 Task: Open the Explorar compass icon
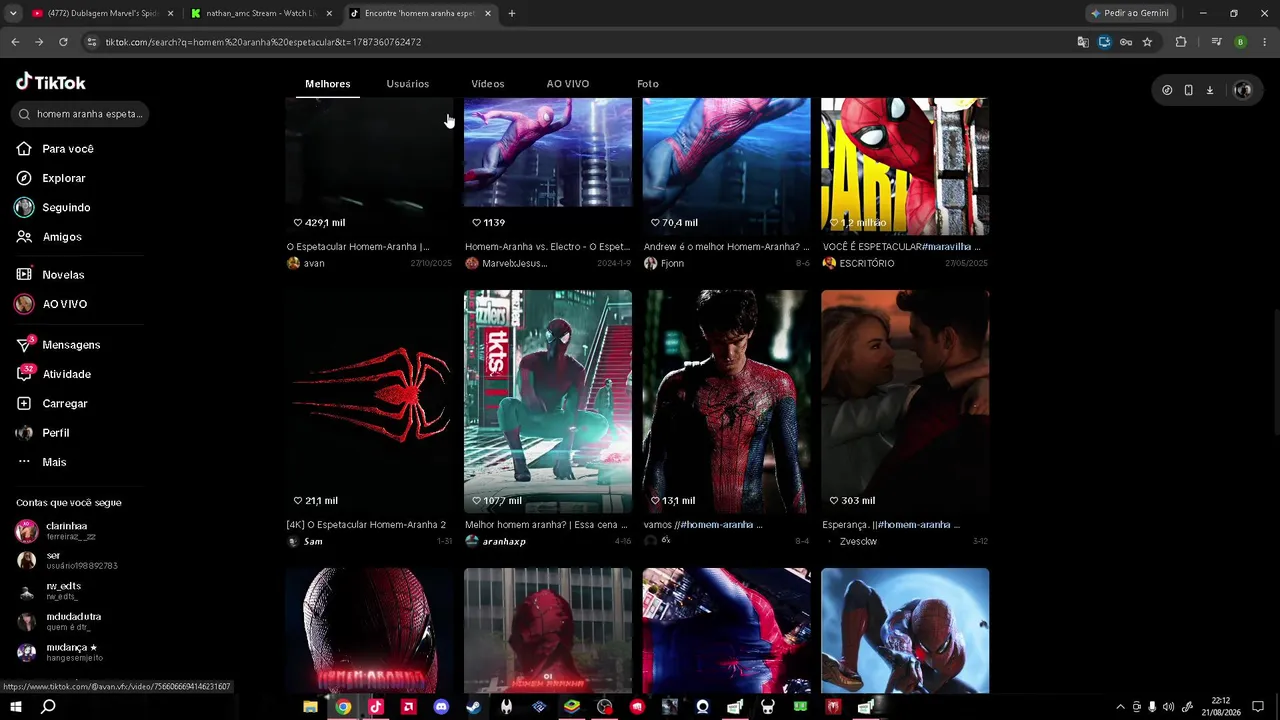pyautogui.click(x=24, y=178)
